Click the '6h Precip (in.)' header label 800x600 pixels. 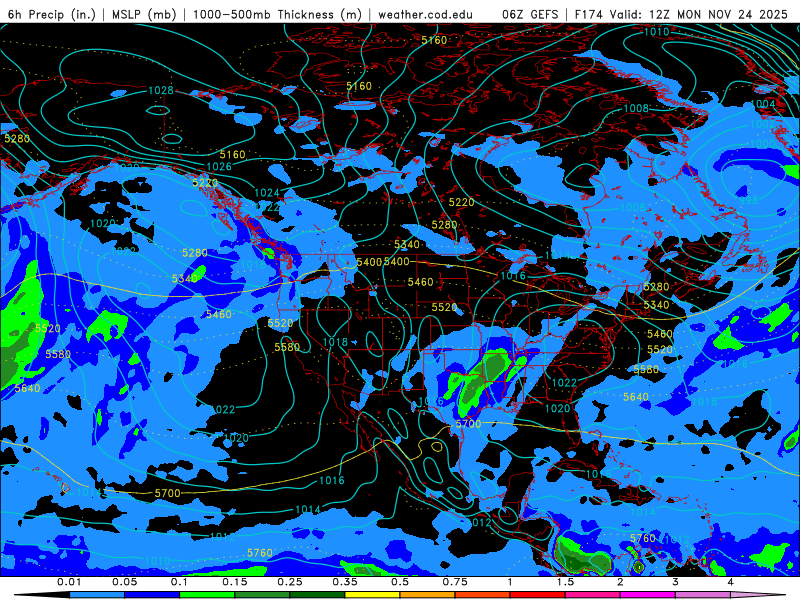pos(52,14)
